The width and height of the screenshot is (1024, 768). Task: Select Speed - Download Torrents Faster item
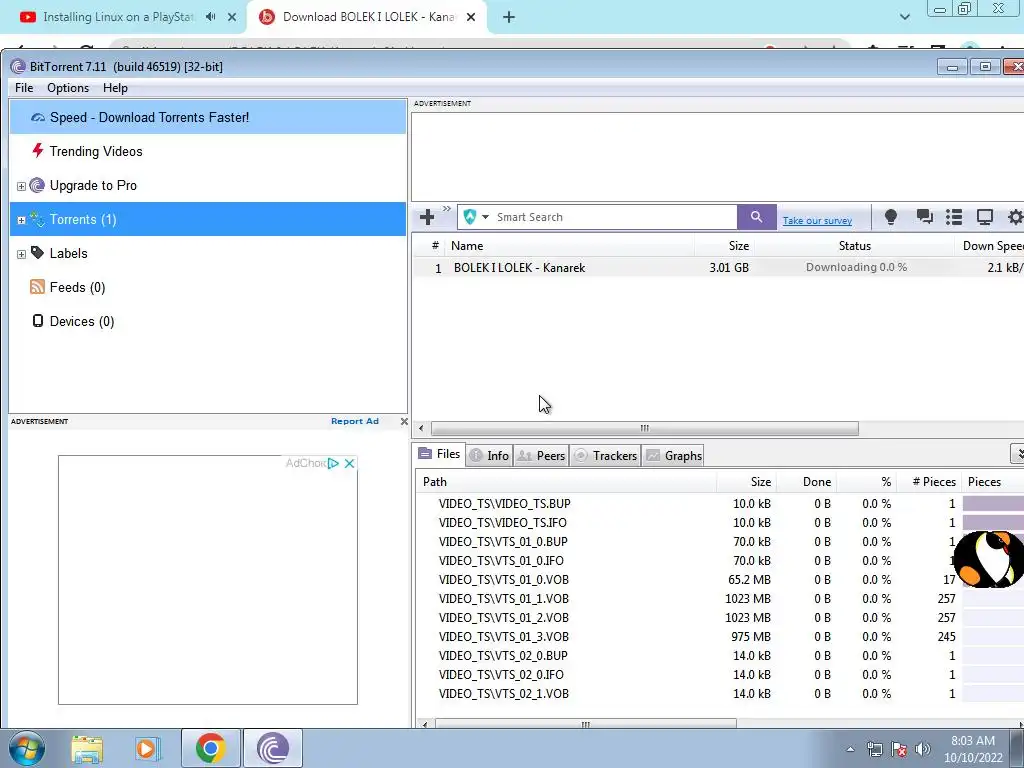(x=208, y=118)
